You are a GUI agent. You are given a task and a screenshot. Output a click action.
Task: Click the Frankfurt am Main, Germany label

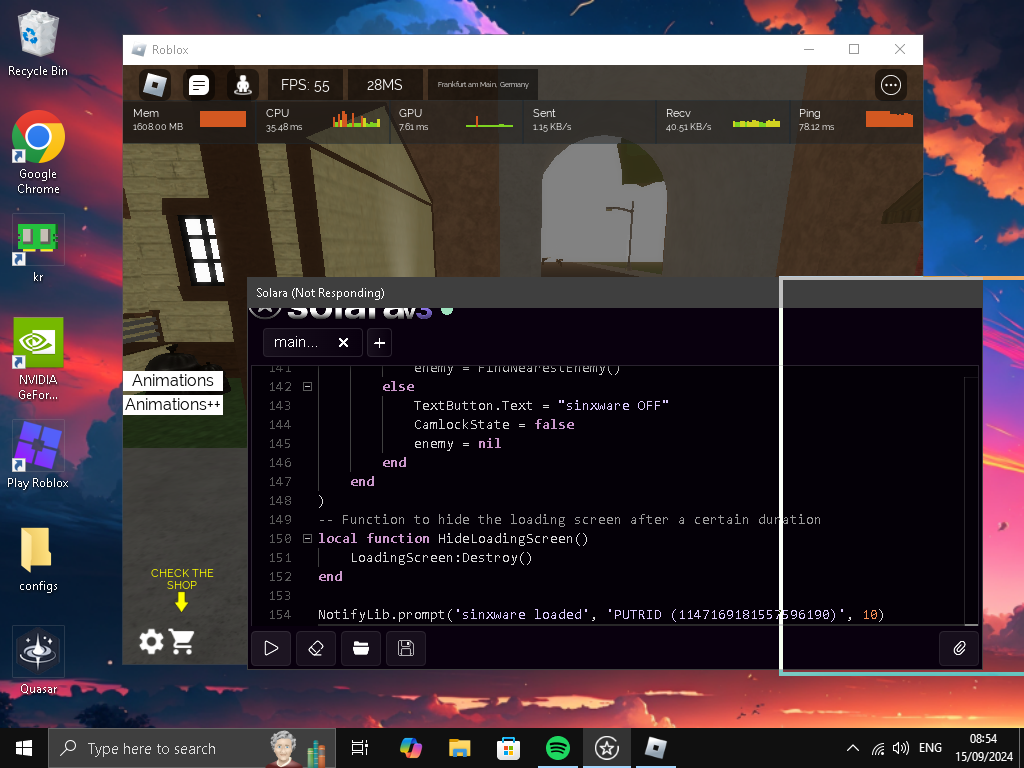click(483, 85)
